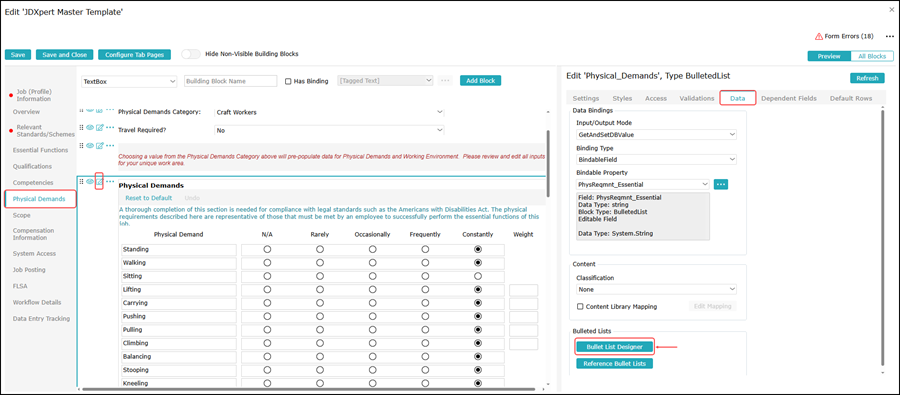Image resolution: width=900 pixels, height=395 pixels.
Task: Open the ellipsis menu for the red note block
Action: (x=110, y=146)
